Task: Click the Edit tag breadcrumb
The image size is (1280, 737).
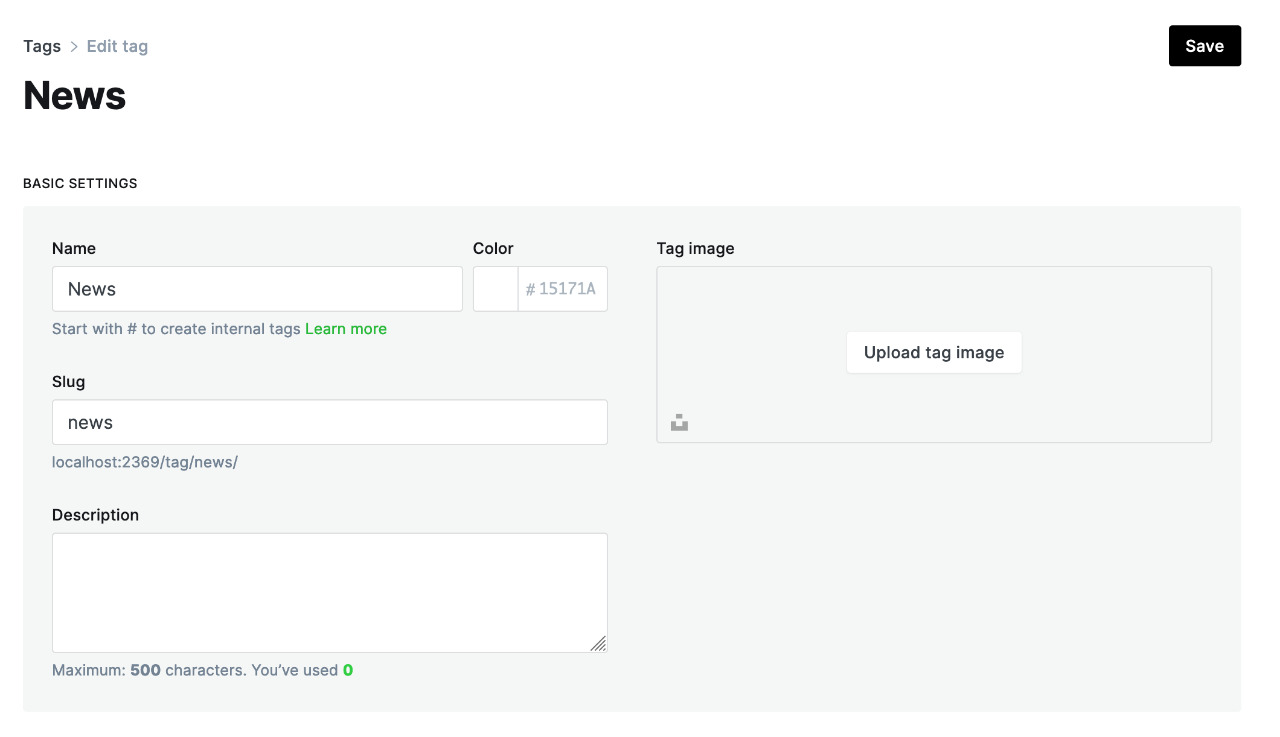Action: pyautogui.click(x=117, y=46)
